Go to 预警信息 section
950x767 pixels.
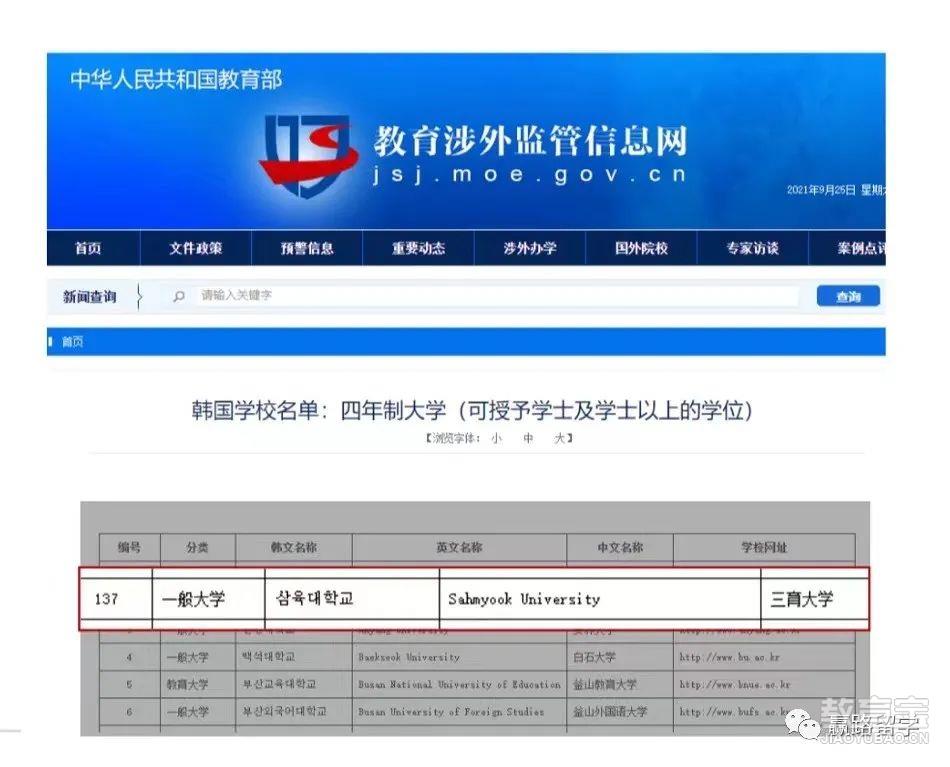pos(307,248)
